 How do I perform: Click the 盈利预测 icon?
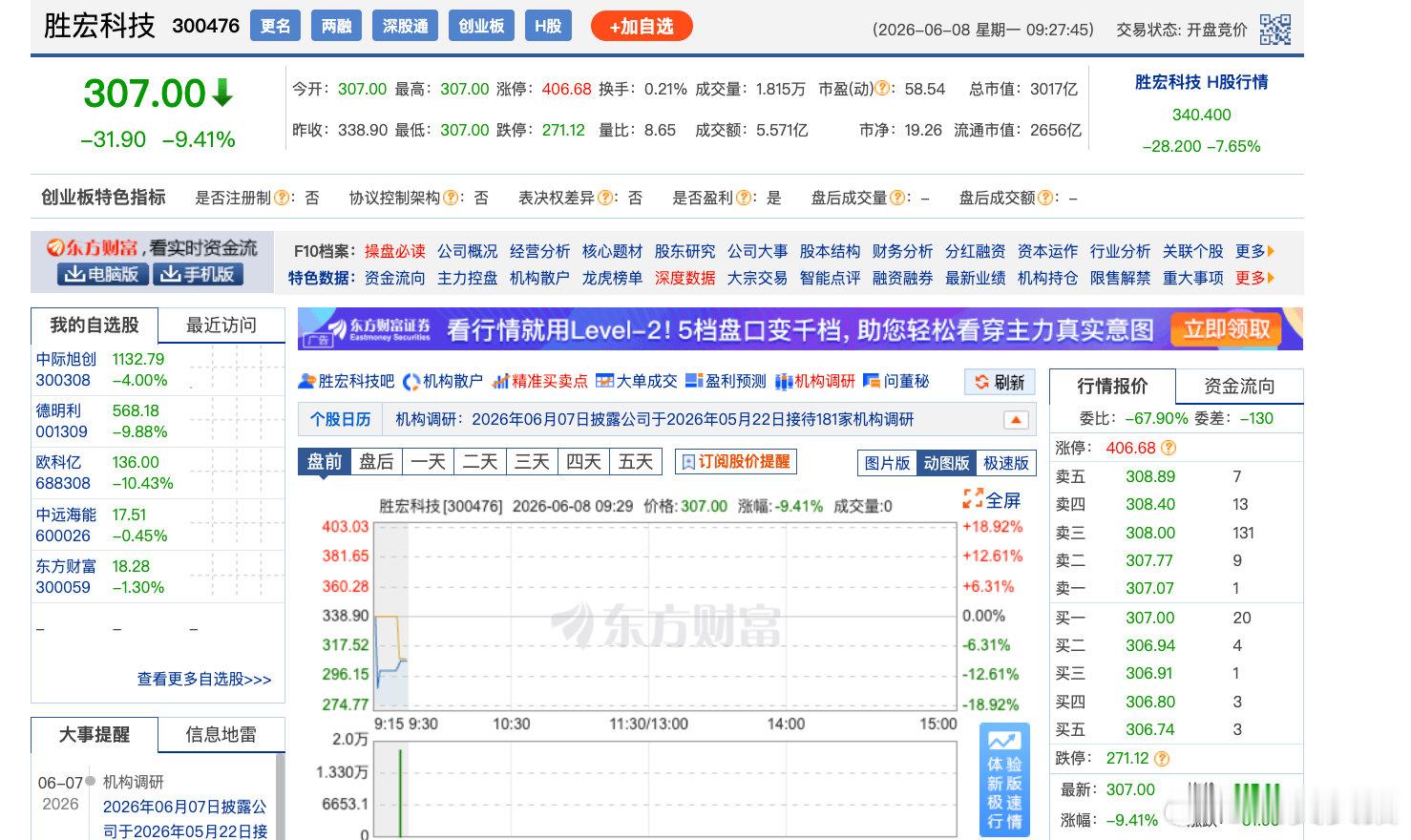point(694,382)
